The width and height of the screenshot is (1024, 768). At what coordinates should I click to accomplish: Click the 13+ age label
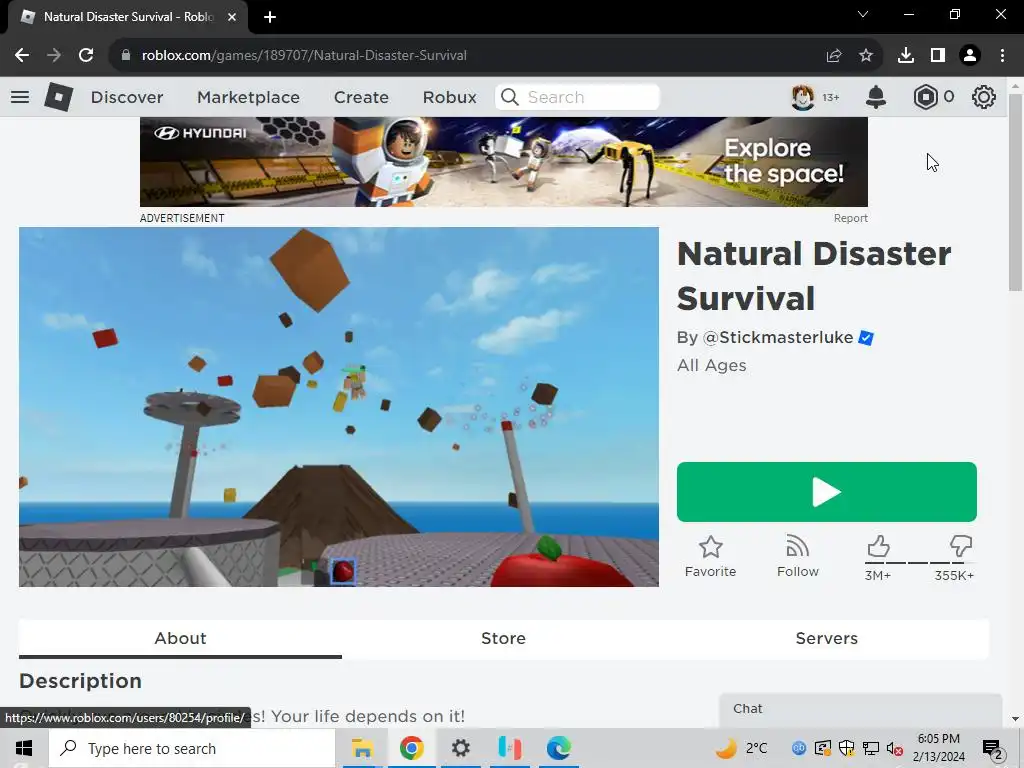click(x=831, y=97)
